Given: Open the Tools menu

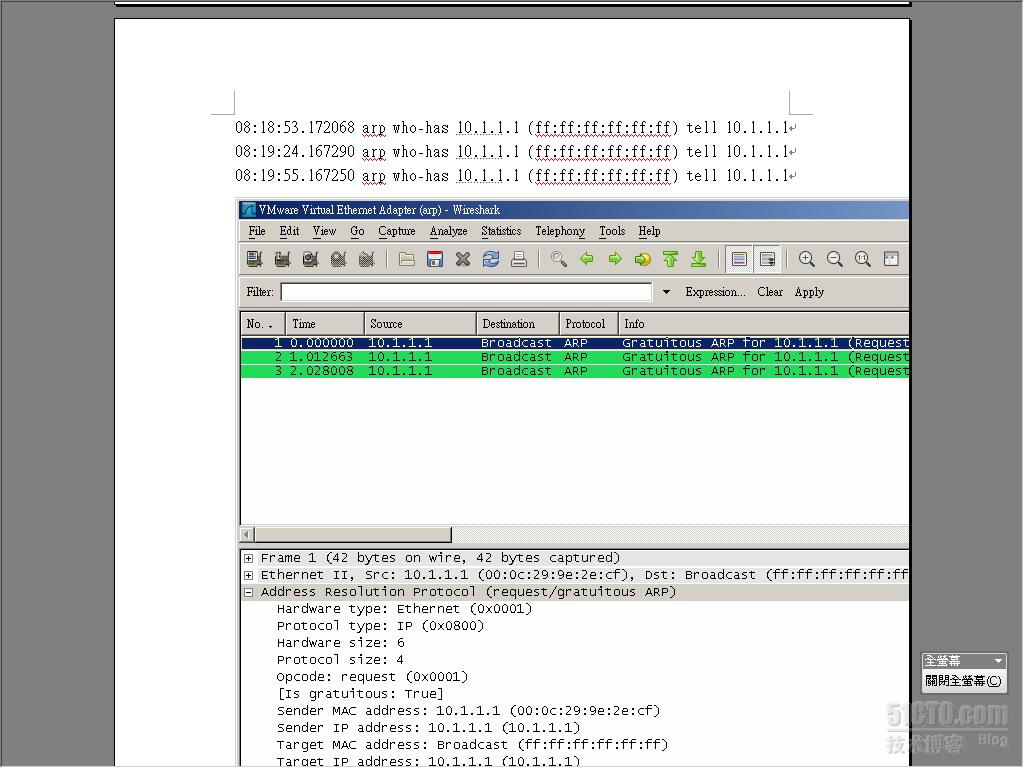Looking at the screenshot, I should coord(612,231).
